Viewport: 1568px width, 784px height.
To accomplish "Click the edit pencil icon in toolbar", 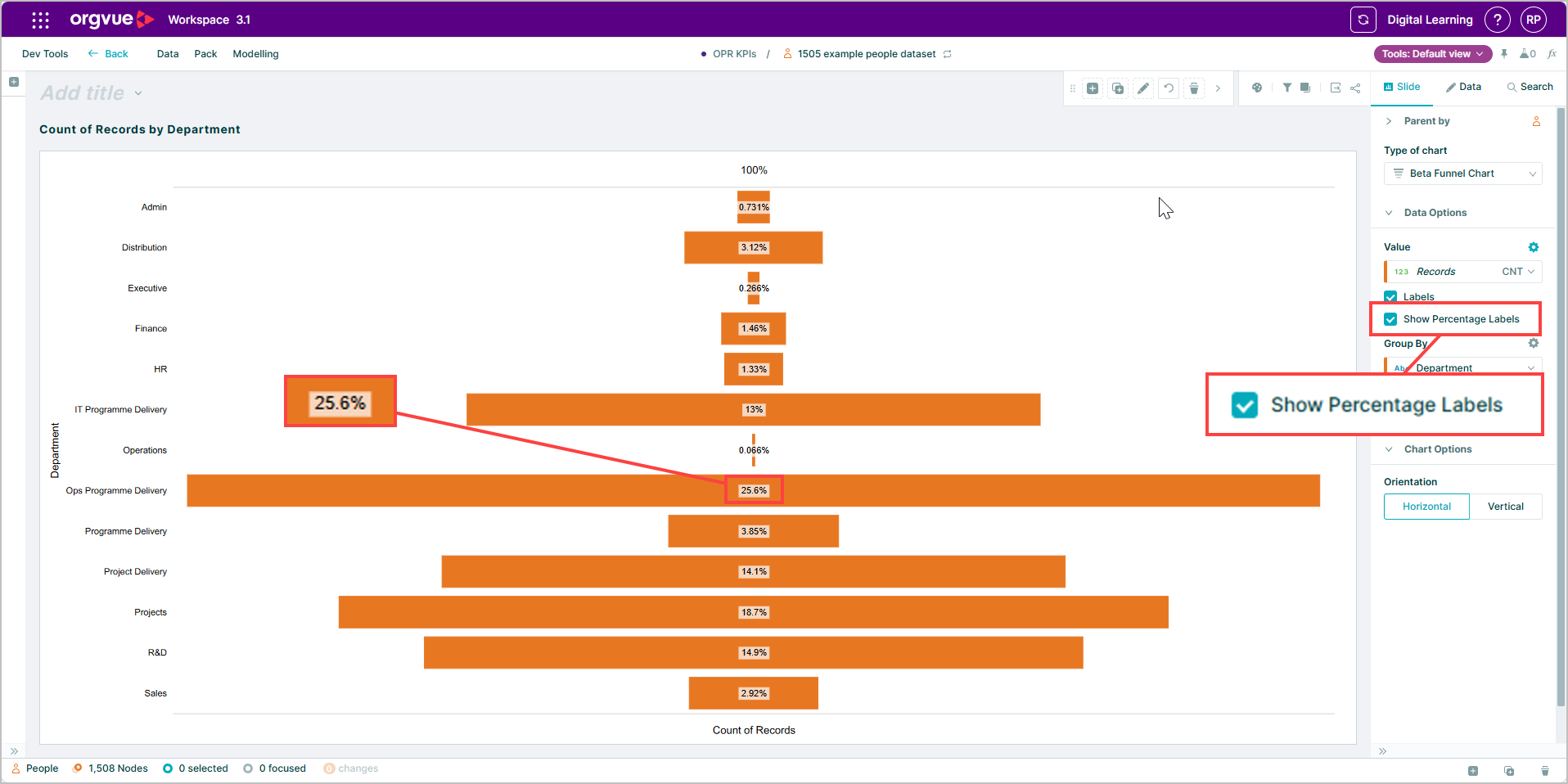I will tap(1143, 88).
